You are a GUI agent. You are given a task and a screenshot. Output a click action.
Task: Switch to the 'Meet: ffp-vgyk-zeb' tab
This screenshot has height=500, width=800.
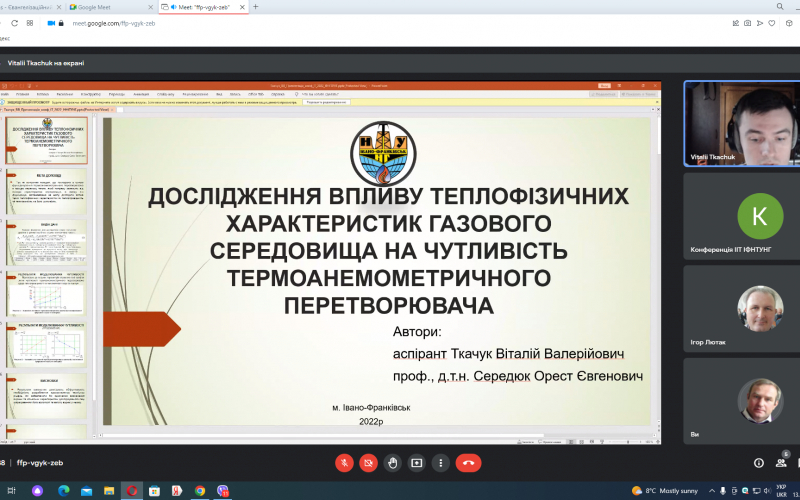click(x=202, y=7)
